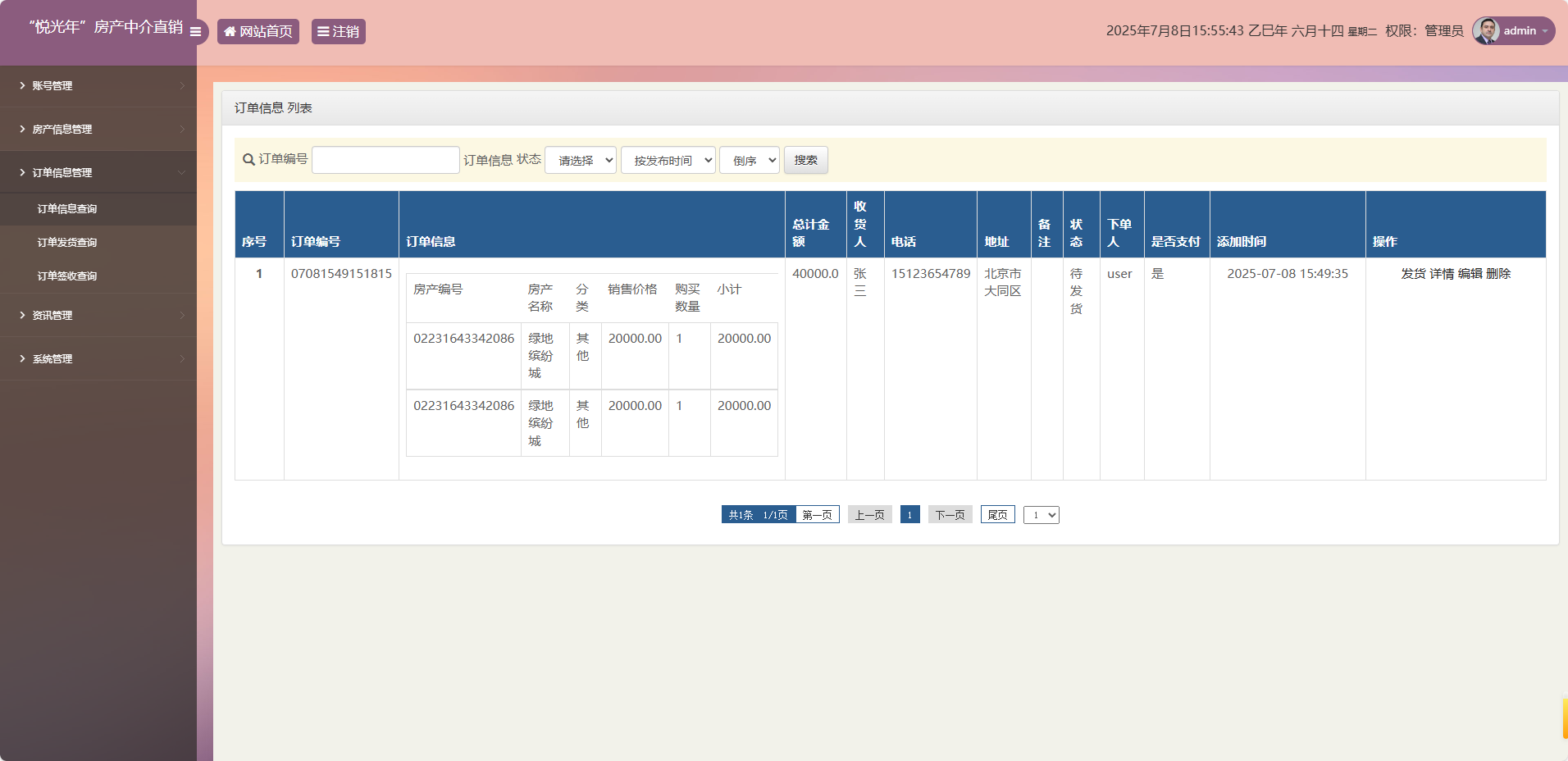Open the pagination page number dropdown

(1042, 514)
